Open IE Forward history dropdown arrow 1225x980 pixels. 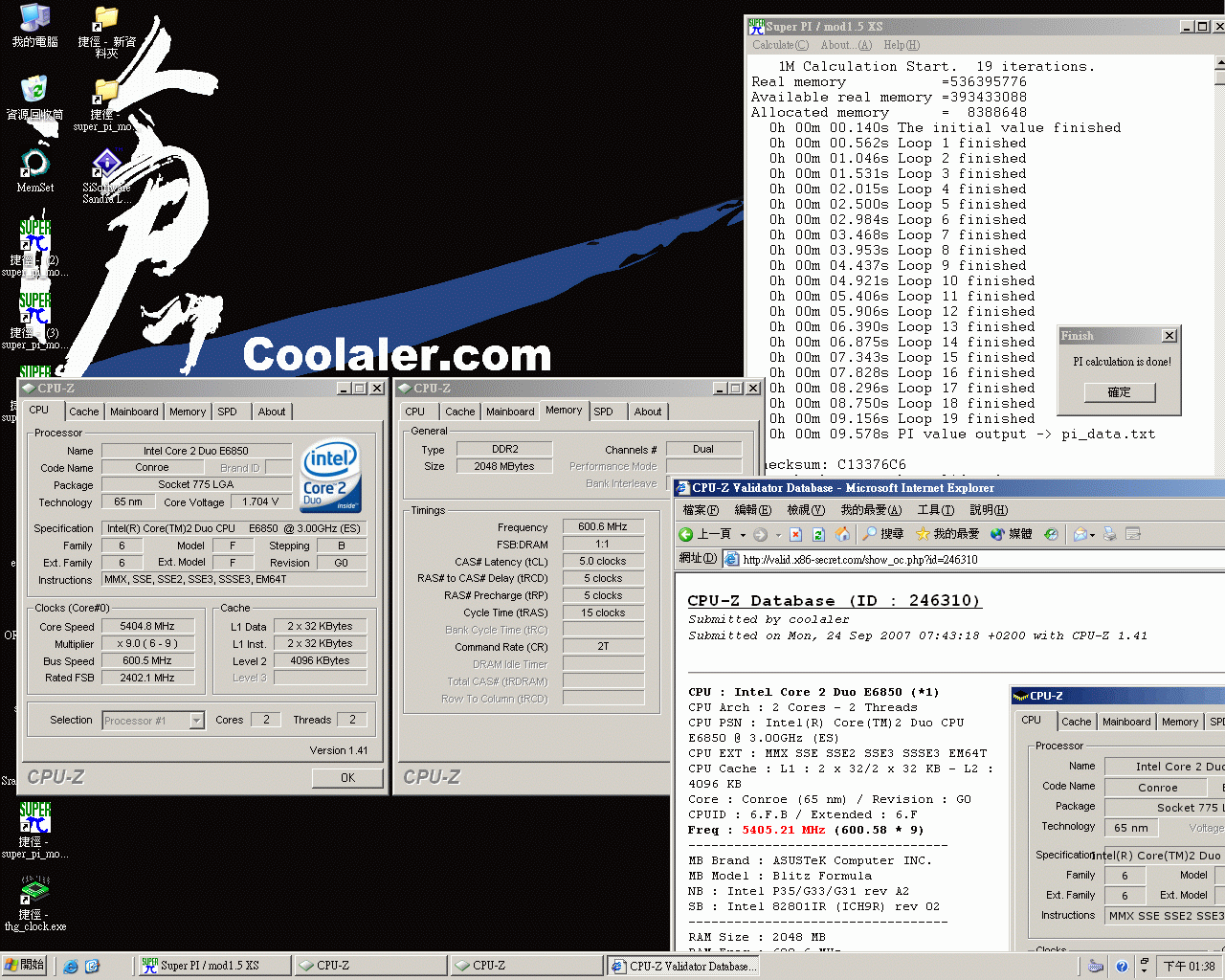[777, 534]
